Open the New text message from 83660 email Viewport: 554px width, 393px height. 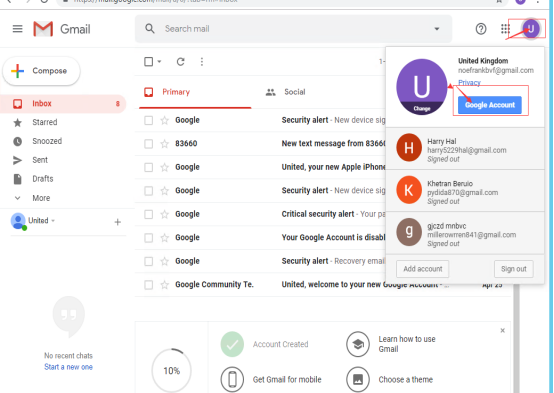click(260, 144)
